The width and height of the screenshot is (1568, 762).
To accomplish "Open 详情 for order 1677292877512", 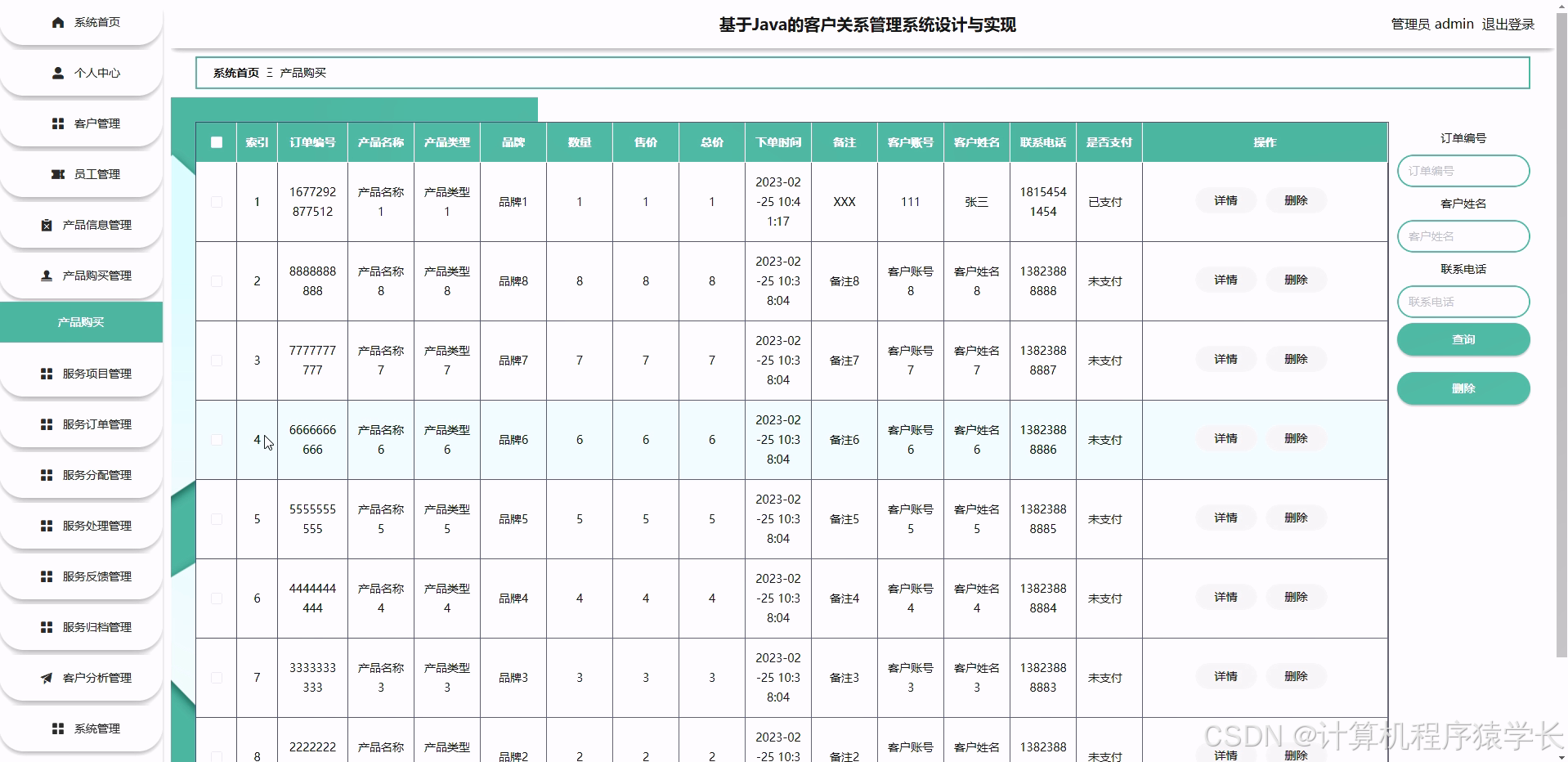I will pyautogui.click(x=1225, y=200).
